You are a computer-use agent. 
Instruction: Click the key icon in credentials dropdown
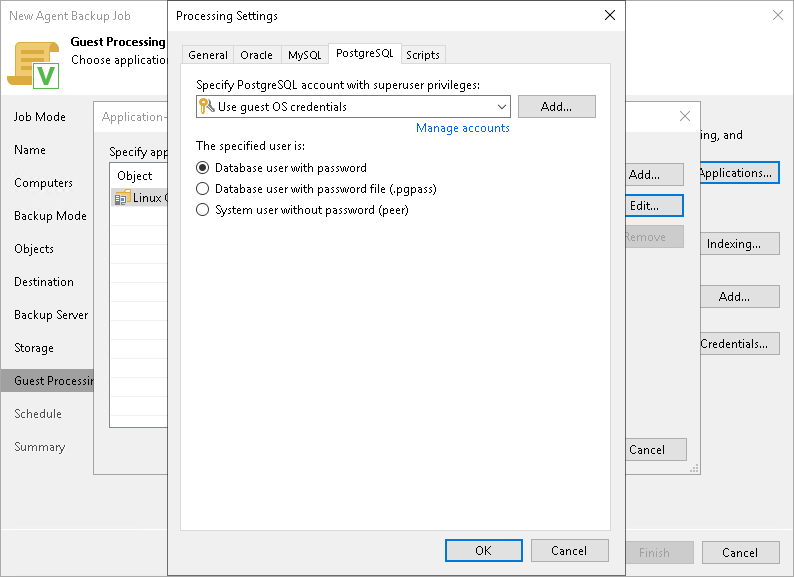point(207,106)
